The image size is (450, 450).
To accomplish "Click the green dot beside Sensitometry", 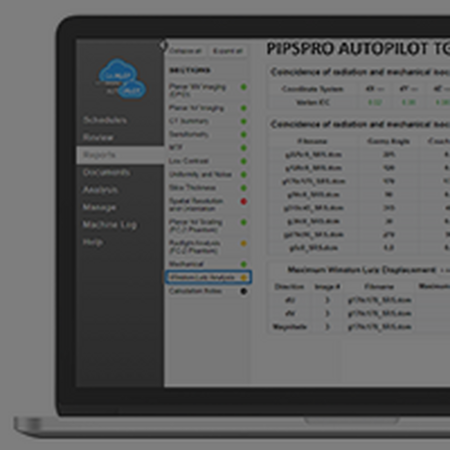I will (x=244, y=135).
